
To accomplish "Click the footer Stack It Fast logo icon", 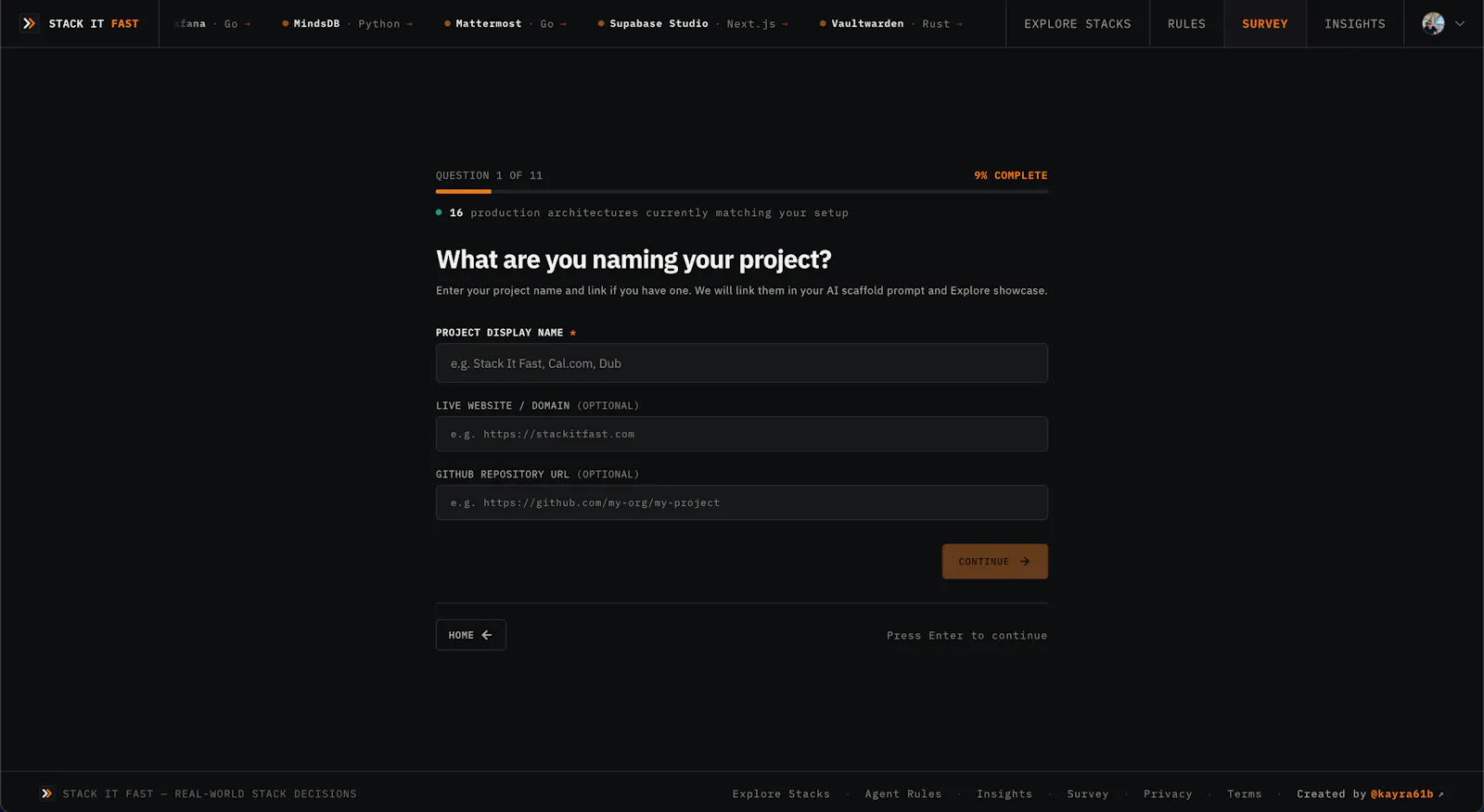I will (46, 793).
